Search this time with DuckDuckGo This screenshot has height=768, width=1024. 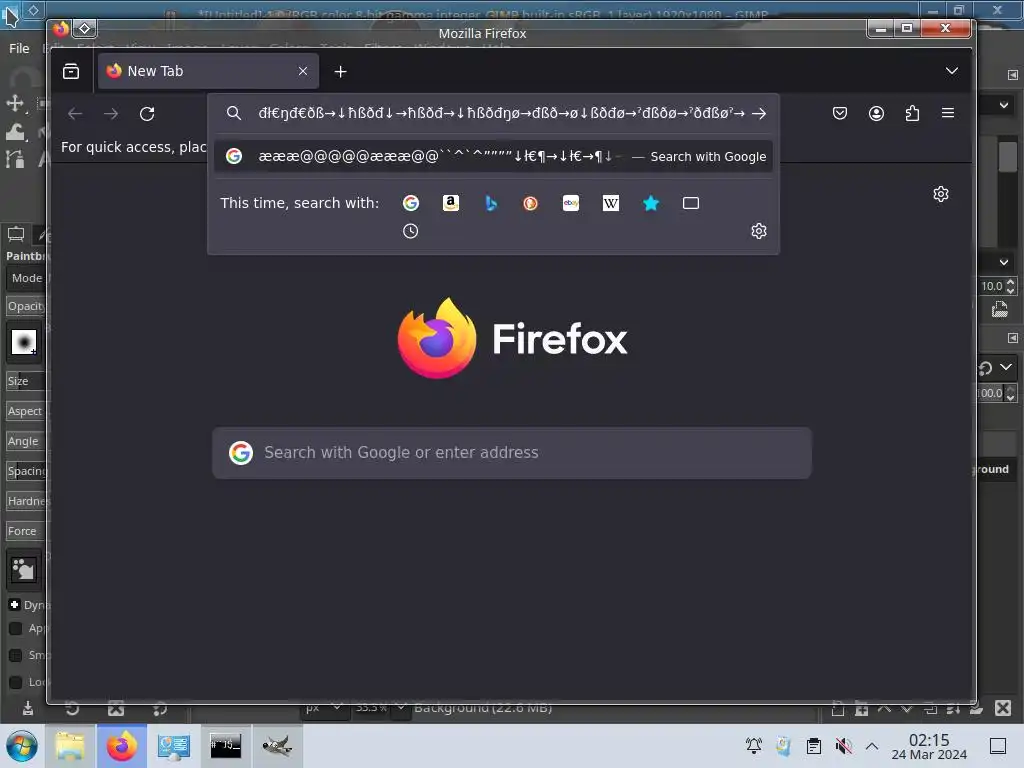pos(530,203)
